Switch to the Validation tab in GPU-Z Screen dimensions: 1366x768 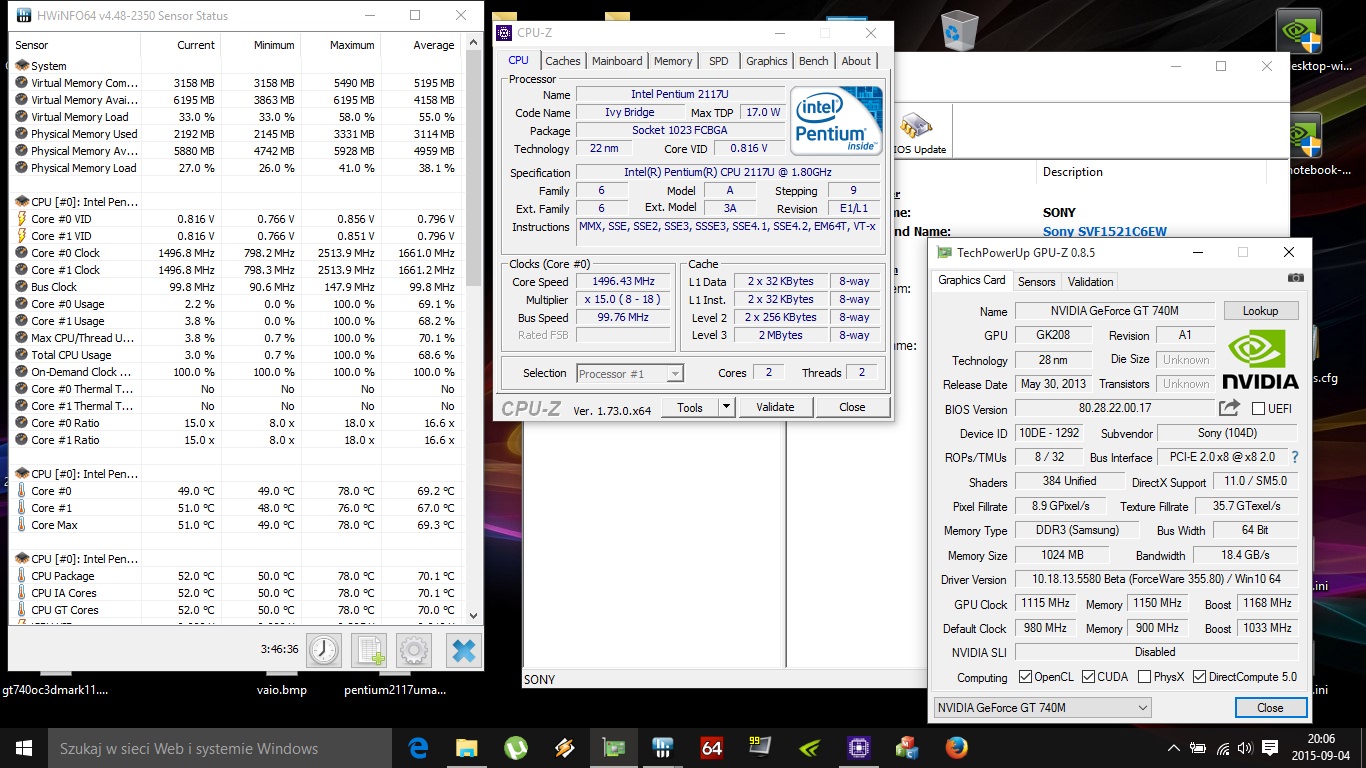tap(1091, 282)
